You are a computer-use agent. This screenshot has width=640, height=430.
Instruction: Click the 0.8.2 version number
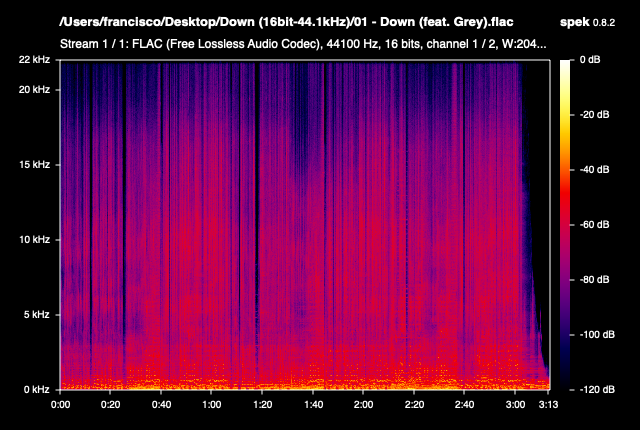coord(604,23)
